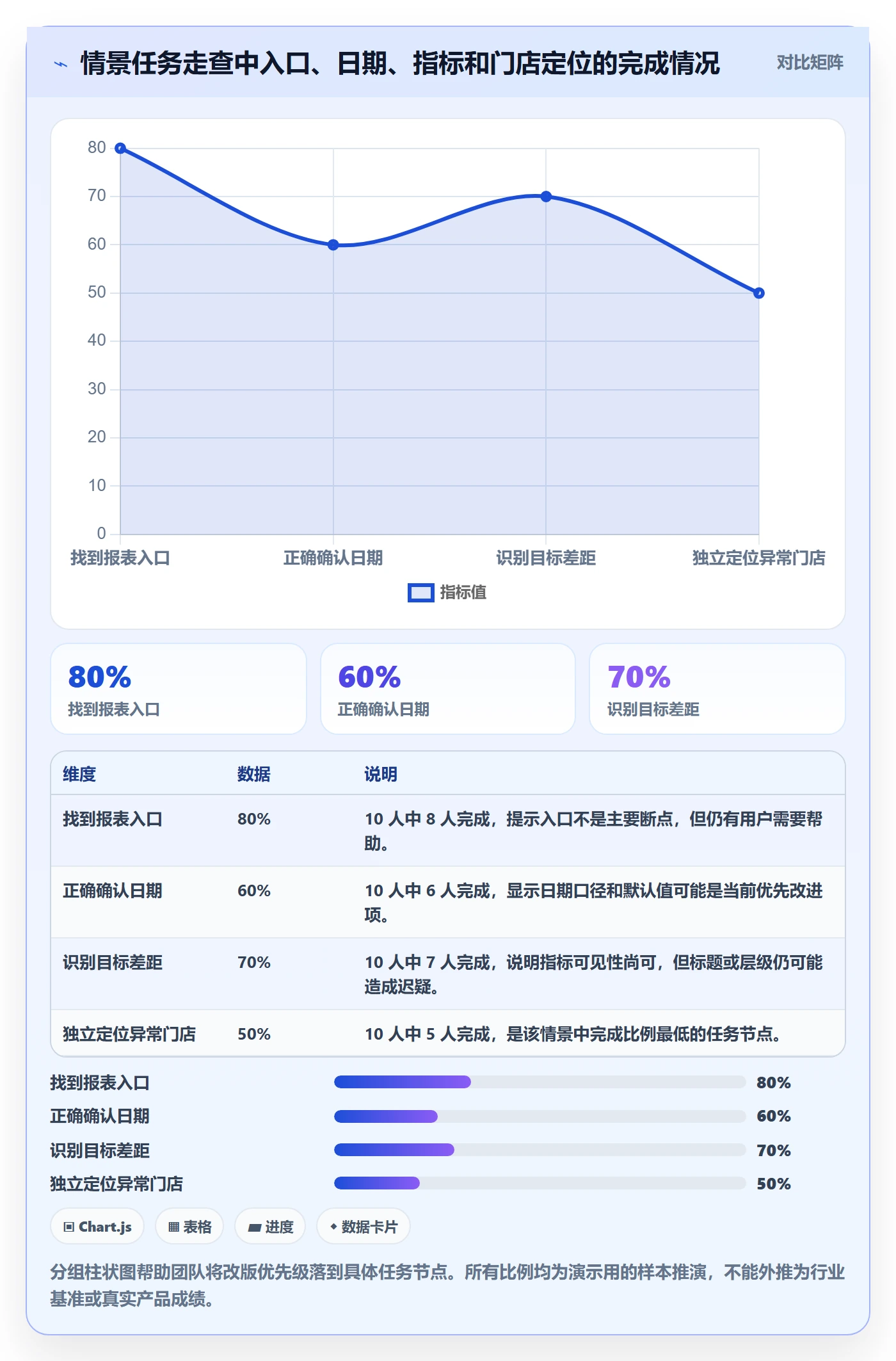Click the 找到报表入口 progress bar
Viewport: 896px width, 1361px height.
(x=540, y=1082)
